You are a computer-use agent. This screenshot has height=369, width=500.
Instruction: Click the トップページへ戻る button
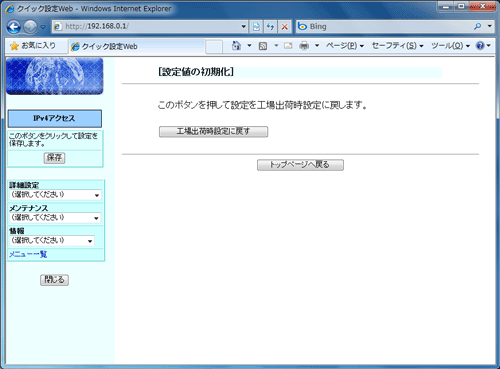click(x=300, y=165)
